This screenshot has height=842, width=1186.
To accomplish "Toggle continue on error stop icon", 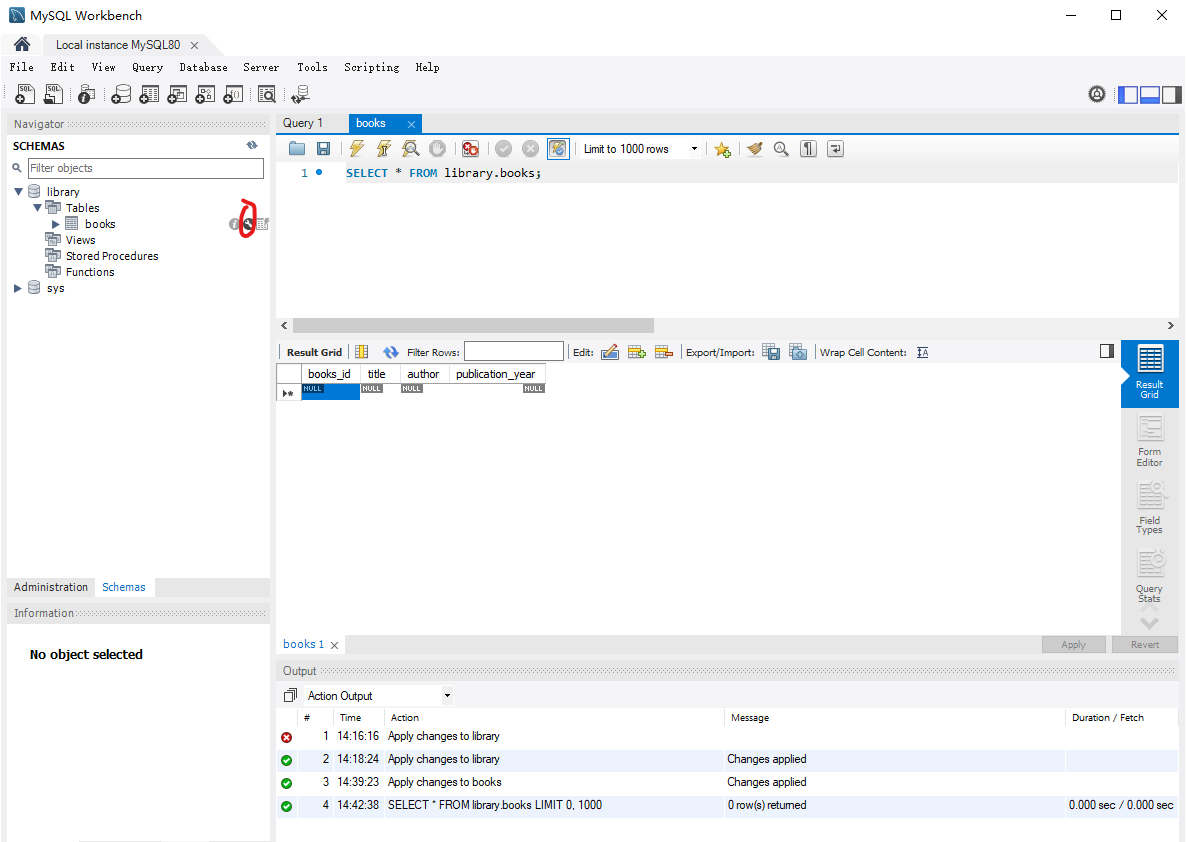I will [x=470, y=149].
